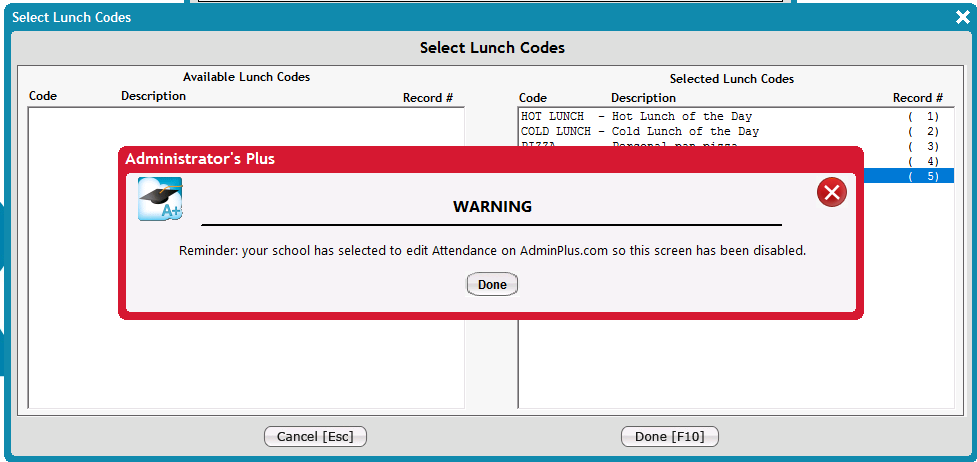Click the Administrator's Plus dialog title
The height and width of the screenshot is (462, 977).
200,159
